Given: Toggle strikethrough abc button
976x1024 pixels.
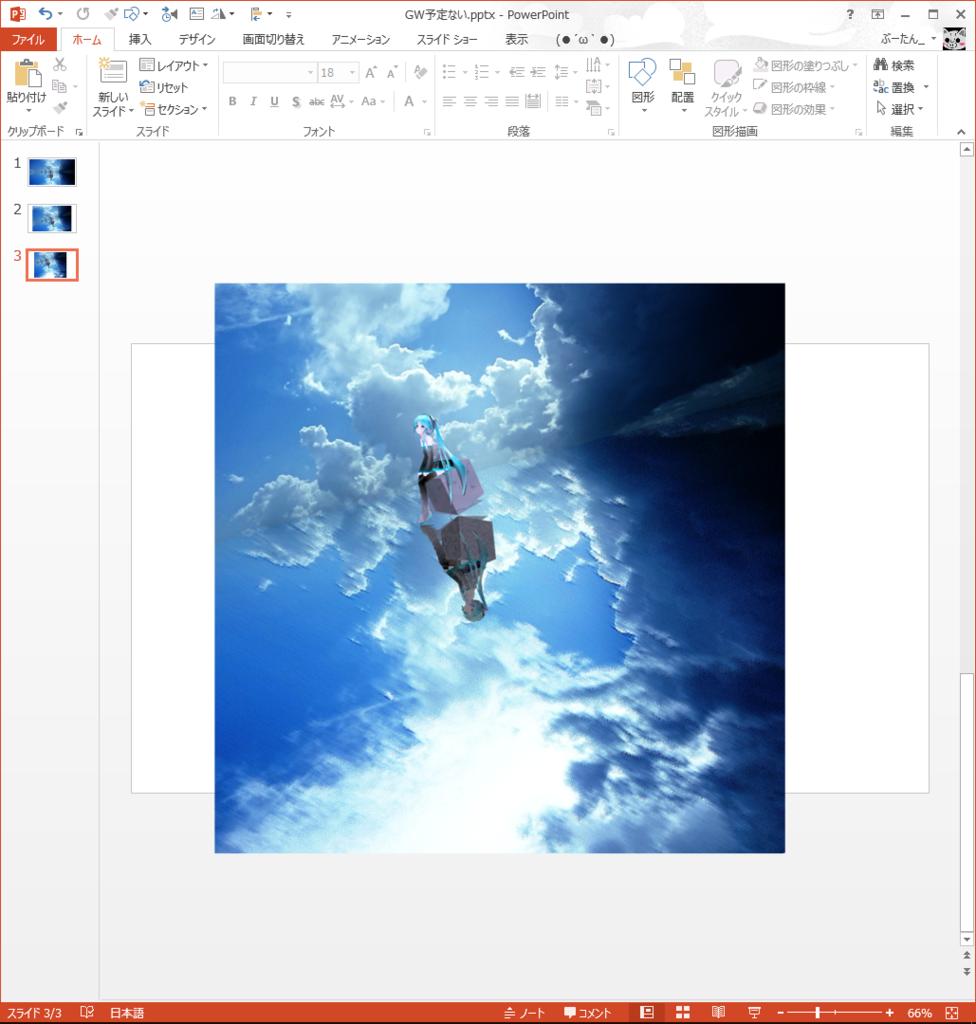Looking at the screenshot, I should (317, 101).
